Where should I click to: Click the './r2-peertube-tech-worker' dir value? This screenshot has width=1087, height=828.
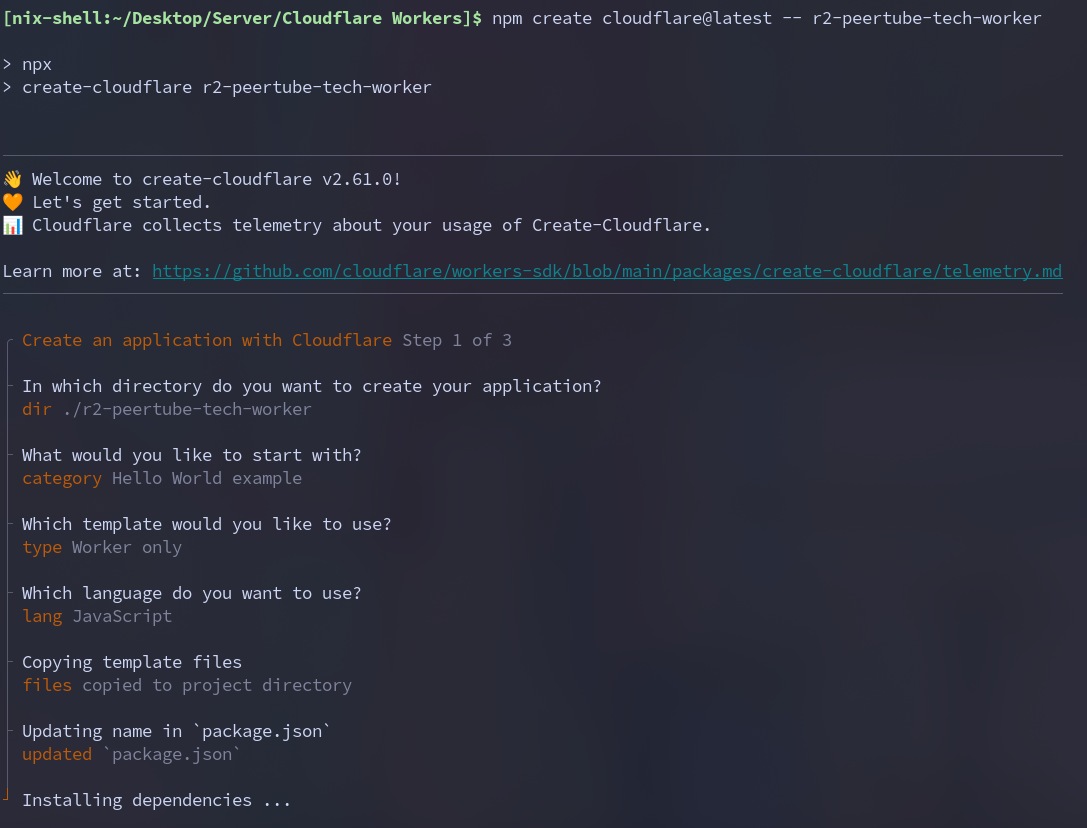point(186,409)
